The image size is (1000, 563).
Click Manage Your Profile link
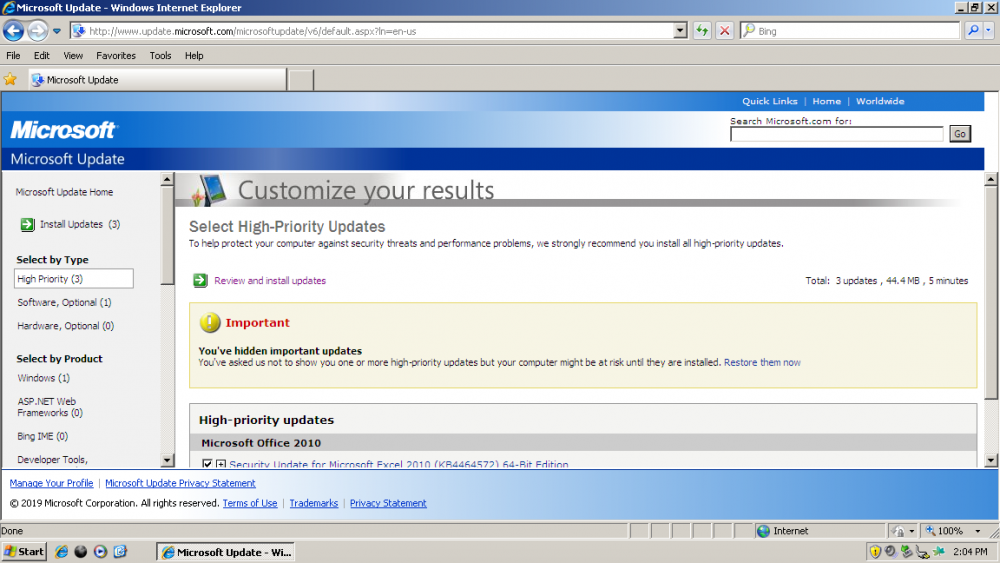tap(51, 483)
